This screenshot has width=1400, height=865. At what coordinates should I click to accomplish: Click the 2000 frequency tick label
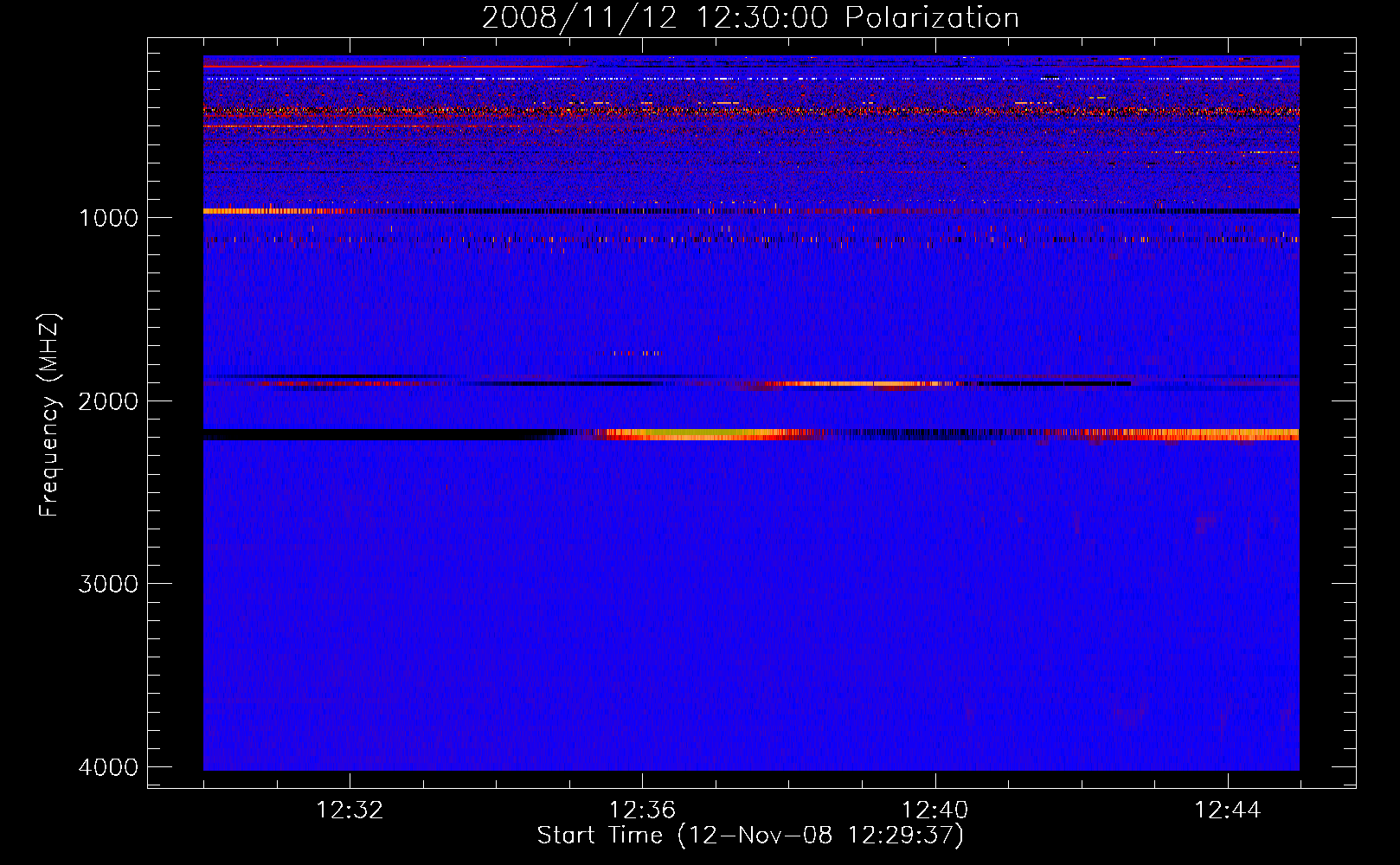[108, 400]
